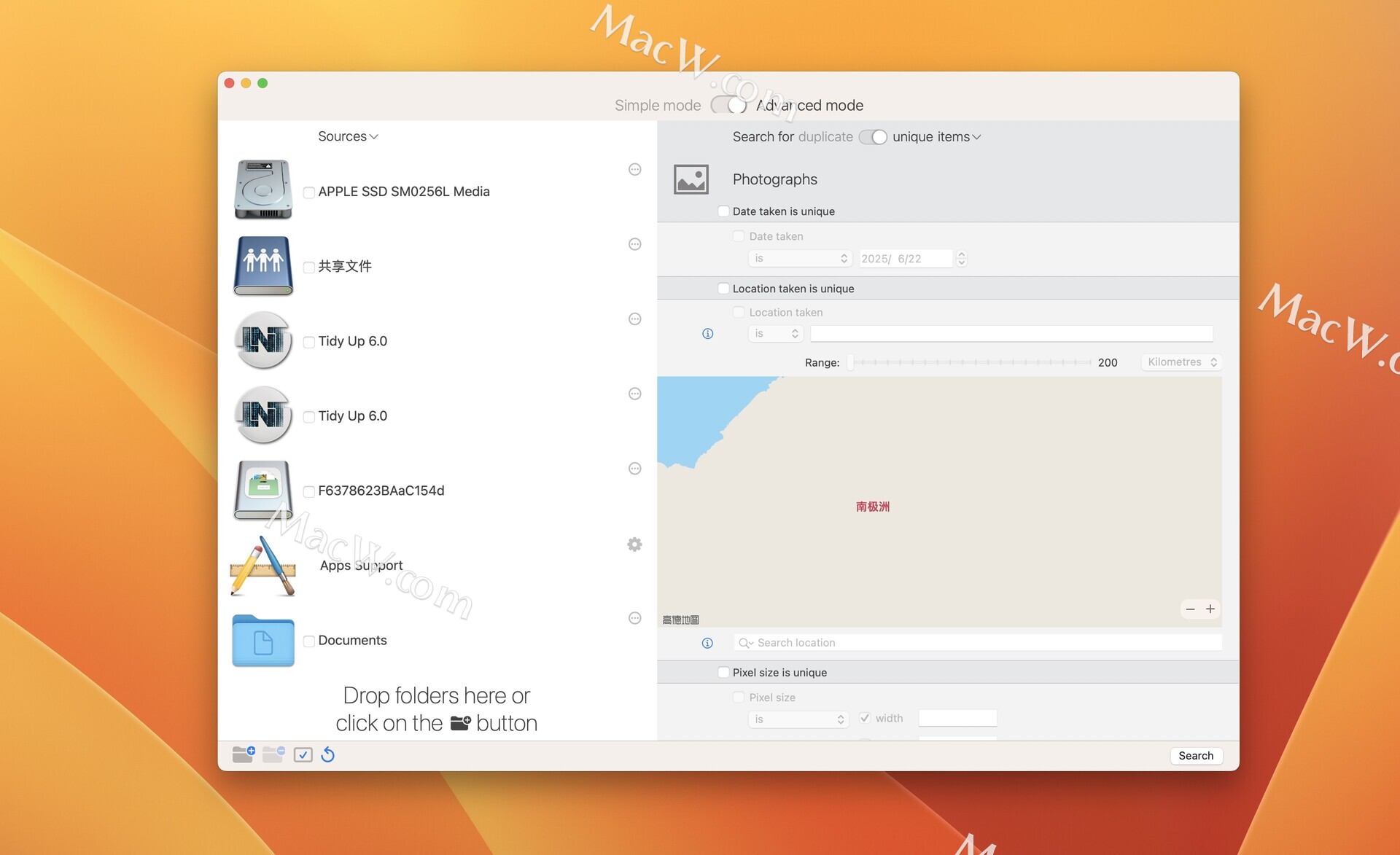This screenshot has height=855, width=1400.
Task: Click the 南极洲 label on the map
Action: click(872, 507)
